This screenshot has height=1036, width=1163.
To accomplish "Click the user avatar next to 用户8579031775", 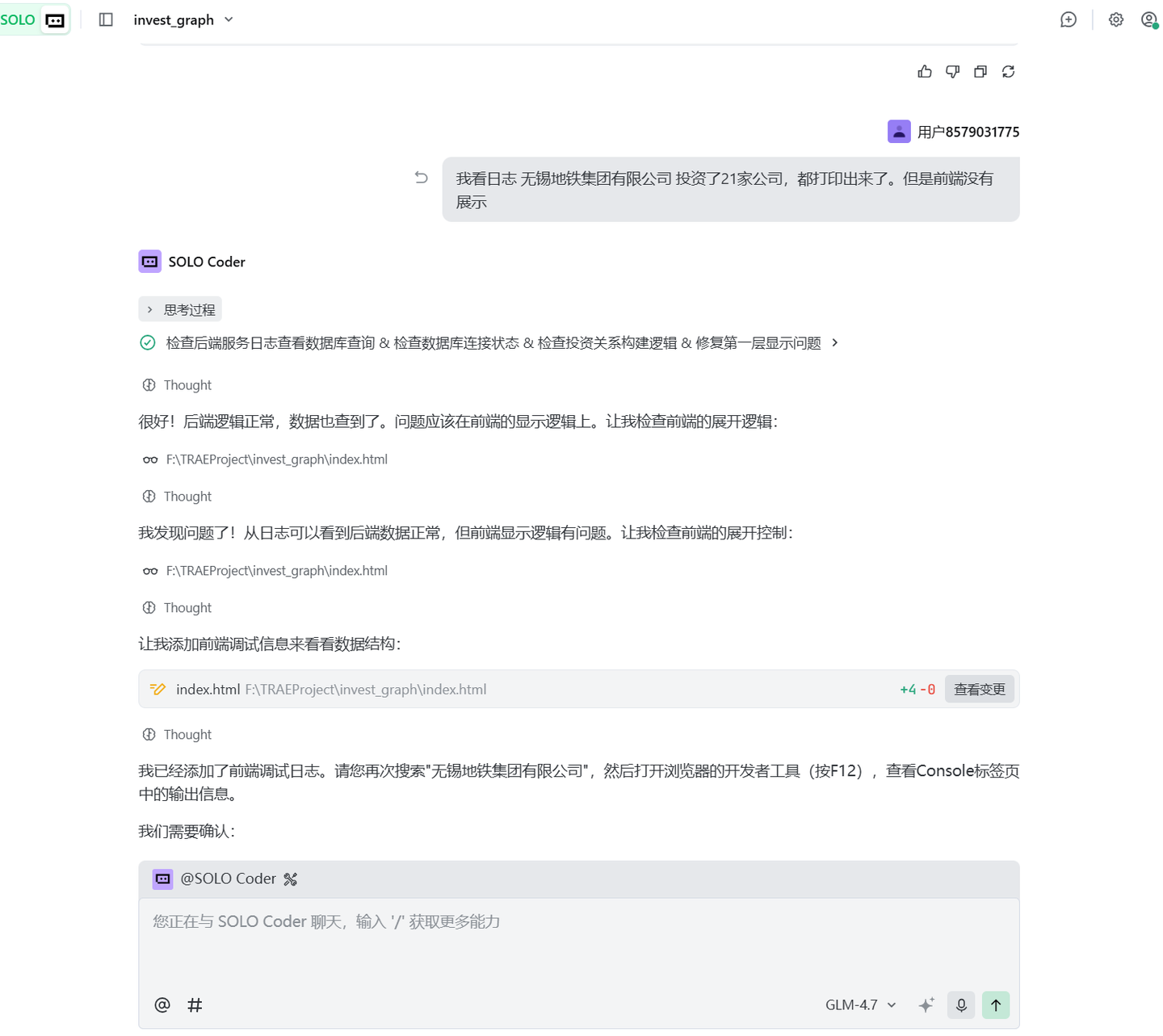I will [x=899, y=132].
